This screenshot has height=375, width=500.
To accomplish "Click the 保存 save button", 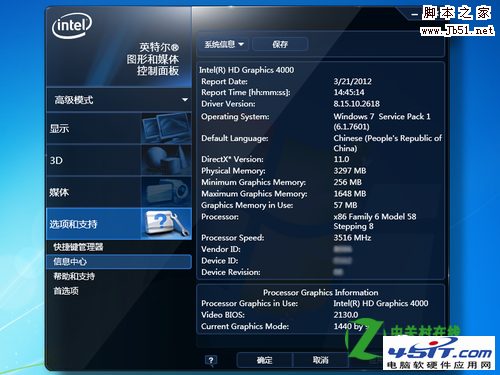I will pyautogui.click(x=280, y=44).
